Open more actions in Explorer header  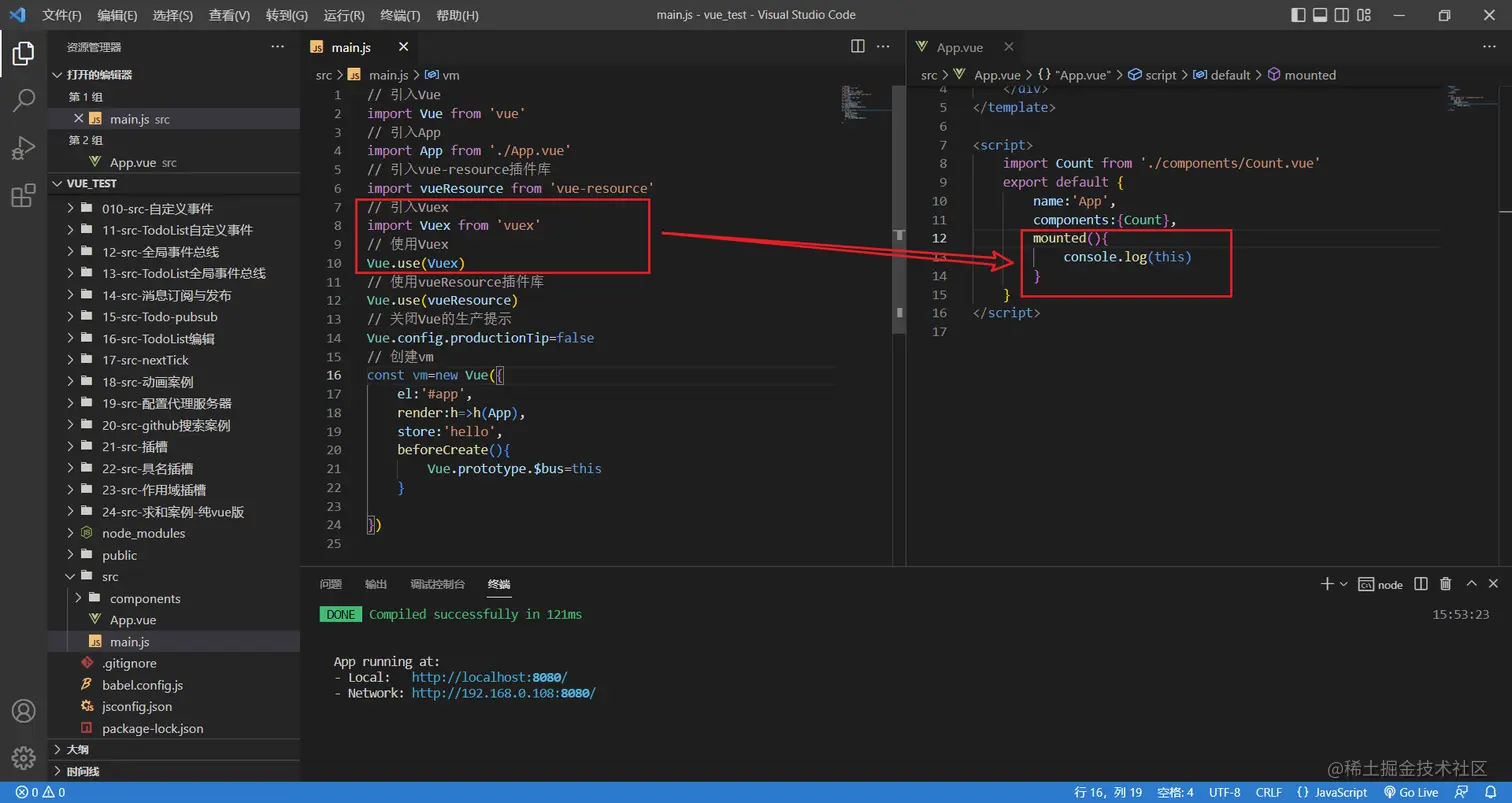pos(278,47)
